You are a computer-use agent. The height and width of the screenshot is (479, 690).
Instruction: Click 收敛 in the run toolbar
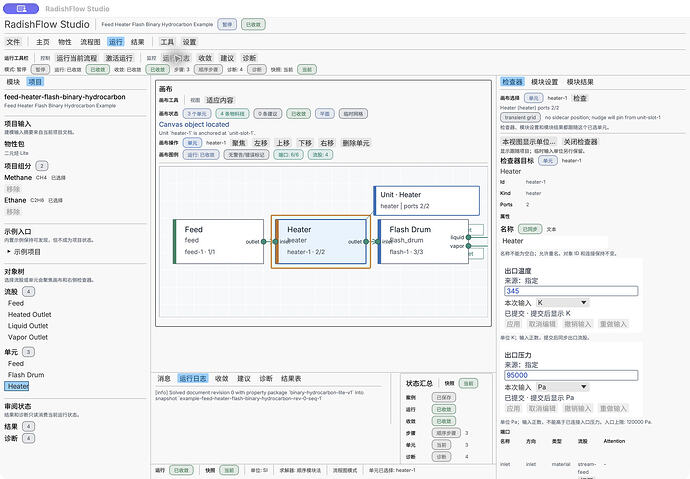point(205,58)
